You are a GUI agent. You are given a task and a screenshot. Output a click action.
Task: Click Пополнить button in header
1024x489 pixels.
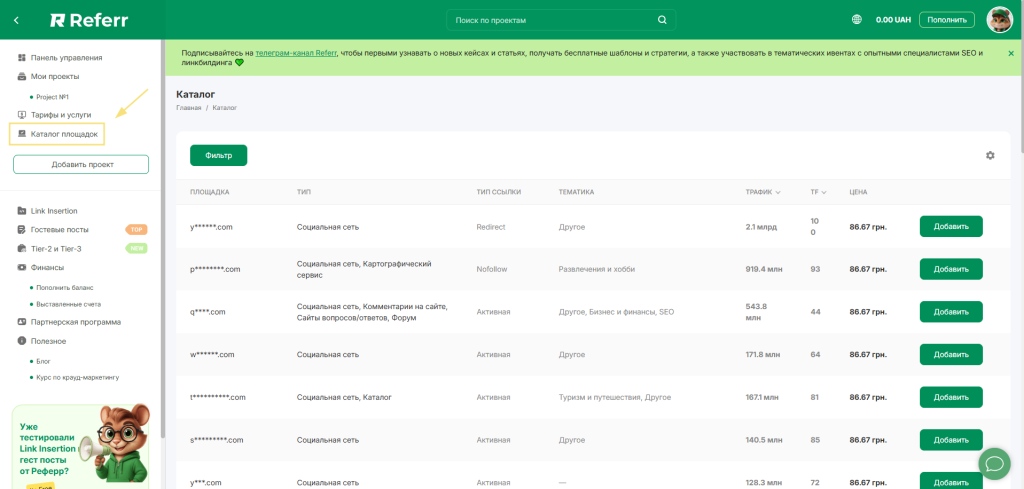click(x=948, y=20)
